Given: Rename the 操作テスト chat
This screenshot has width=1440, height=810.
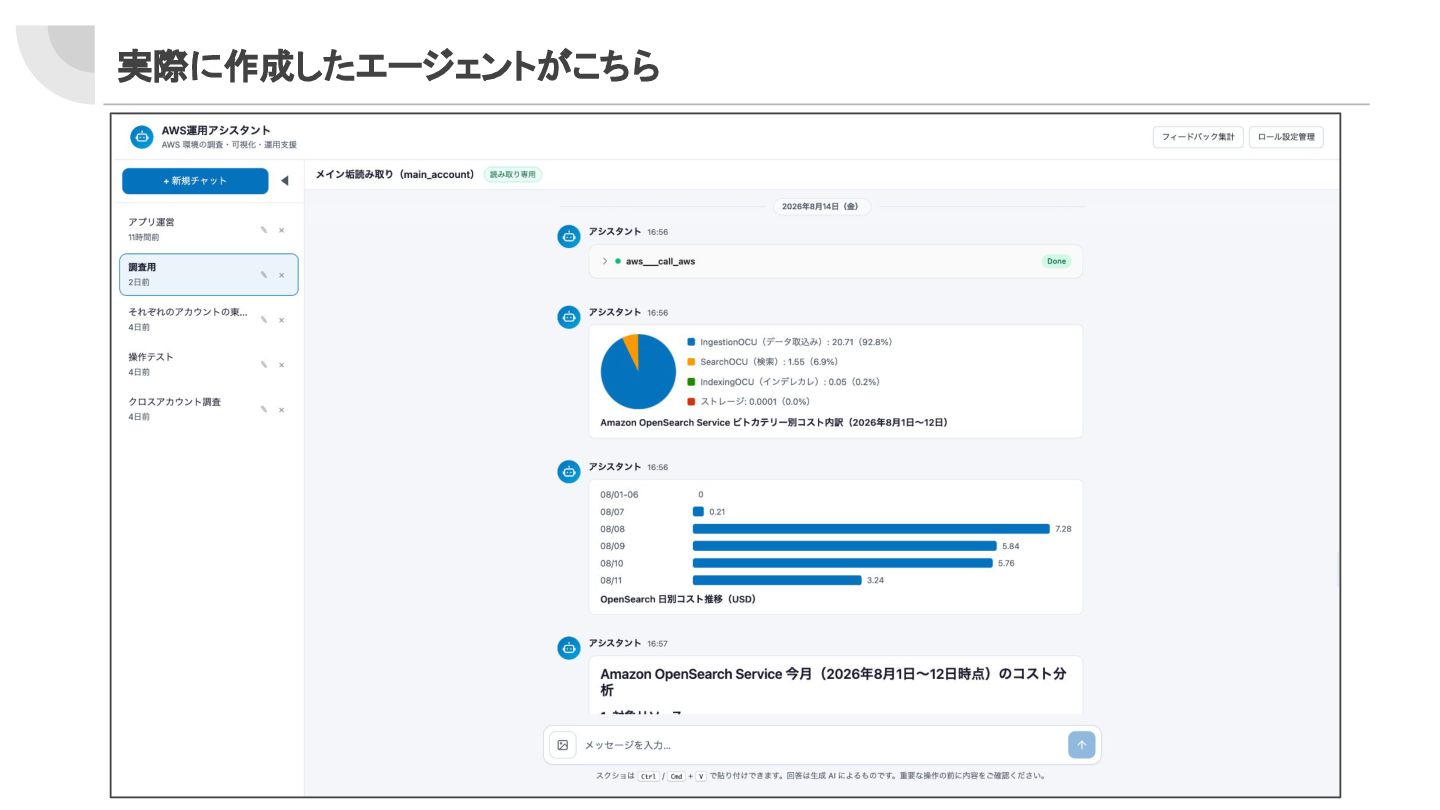Looking at the screenshot, I should (x=264, y=365).
